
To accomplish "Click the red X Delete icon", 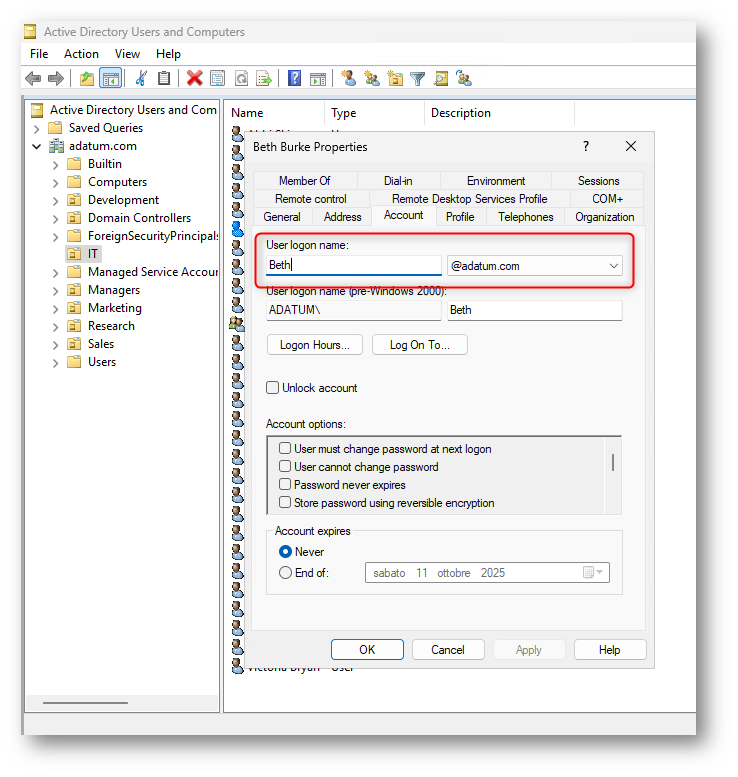I will [x=194, y=78].
